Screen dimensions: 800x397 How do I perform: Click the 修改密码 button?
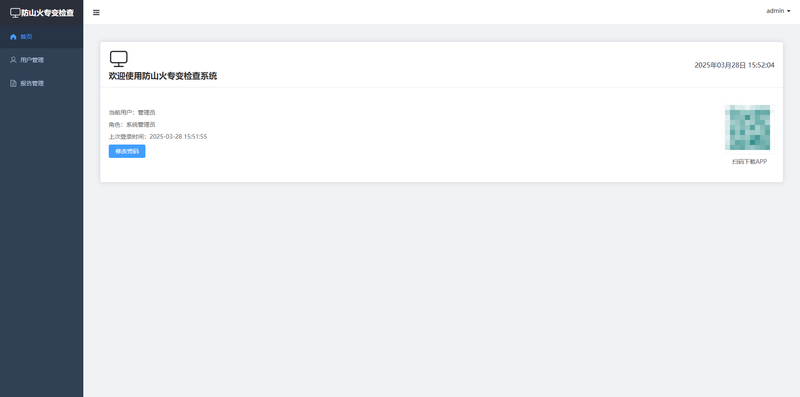(x=127, y=151)
